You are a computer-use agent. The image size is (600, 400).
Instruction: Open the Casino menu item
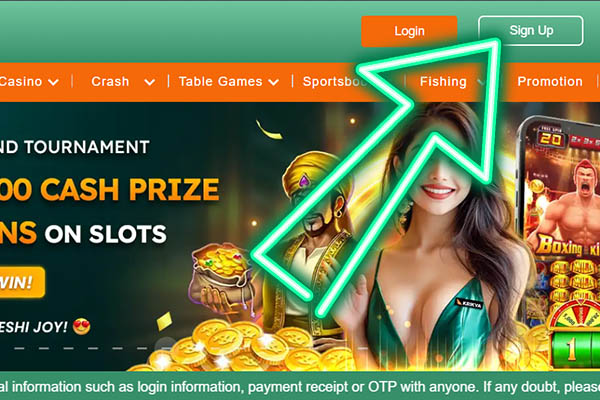coord(21,82)
